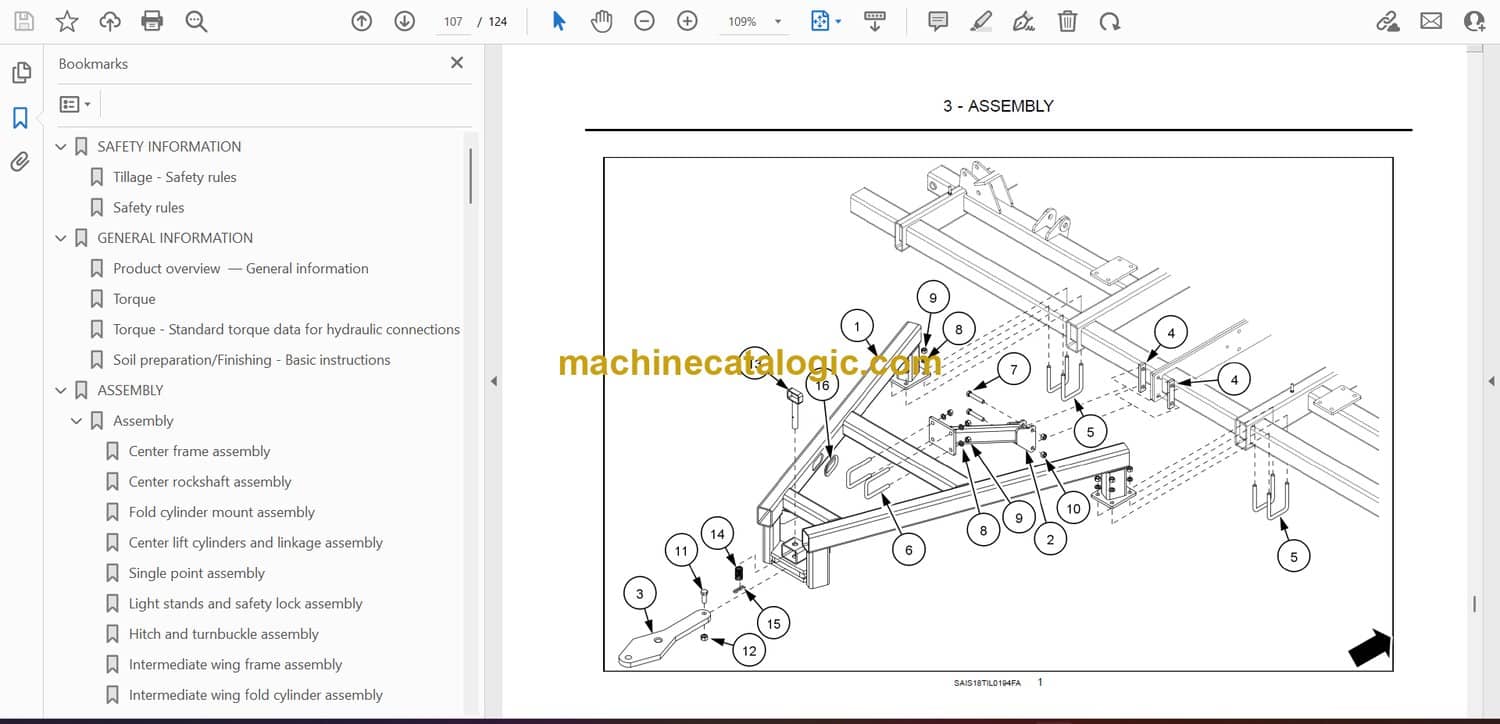Edit the page number field
The image size is (1500, 724).
(x=453, y=21)
